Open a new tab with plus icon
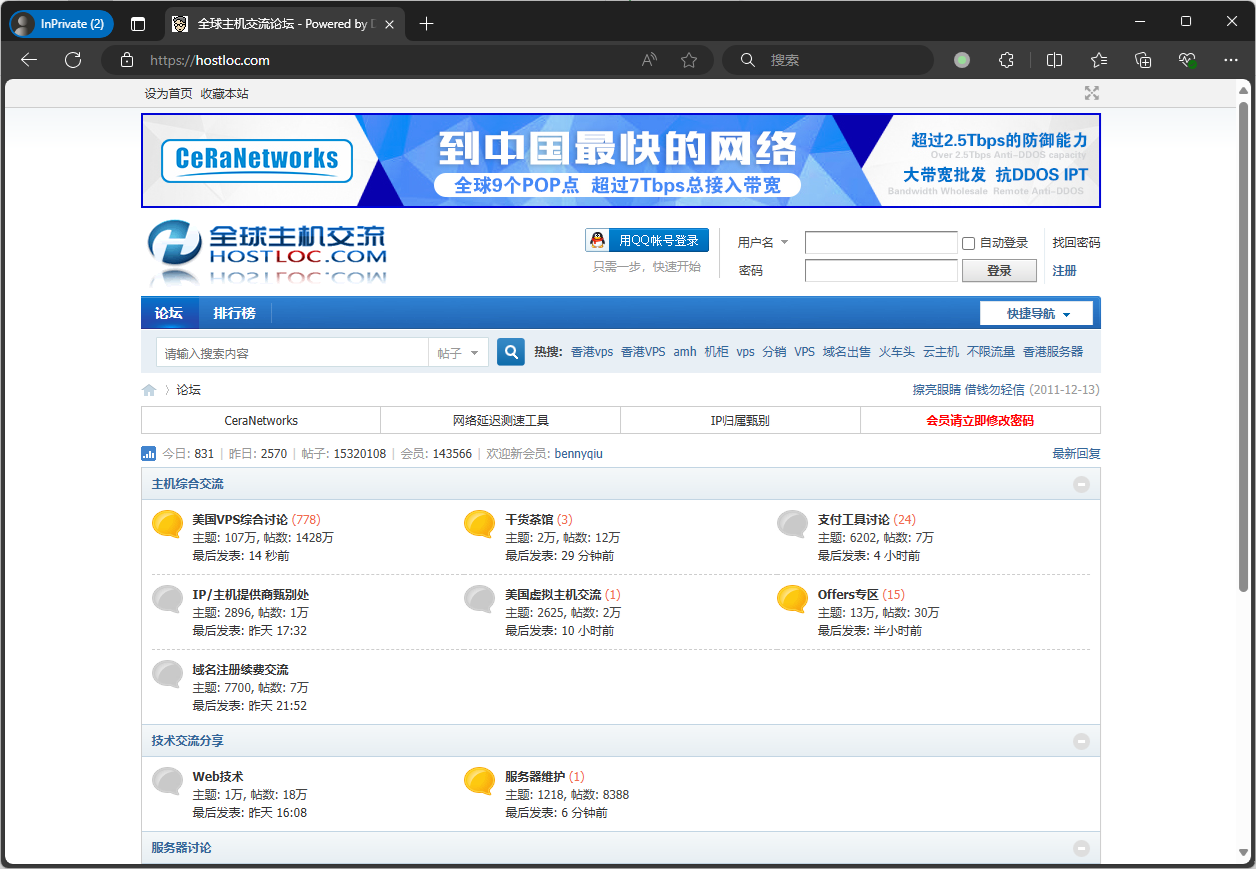Screen dimensions: 1256x869 pyautogui.click(x=427, y=24)
